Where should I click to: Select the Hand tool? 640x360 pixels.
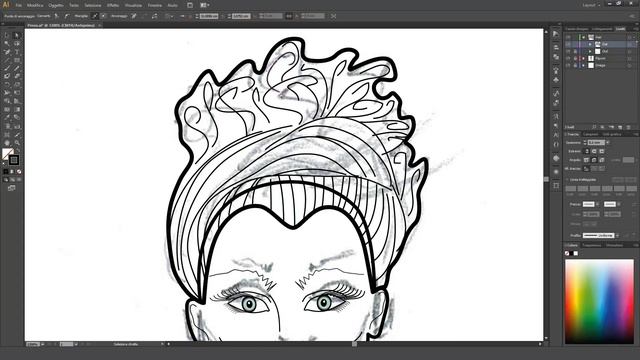[7, 143]
